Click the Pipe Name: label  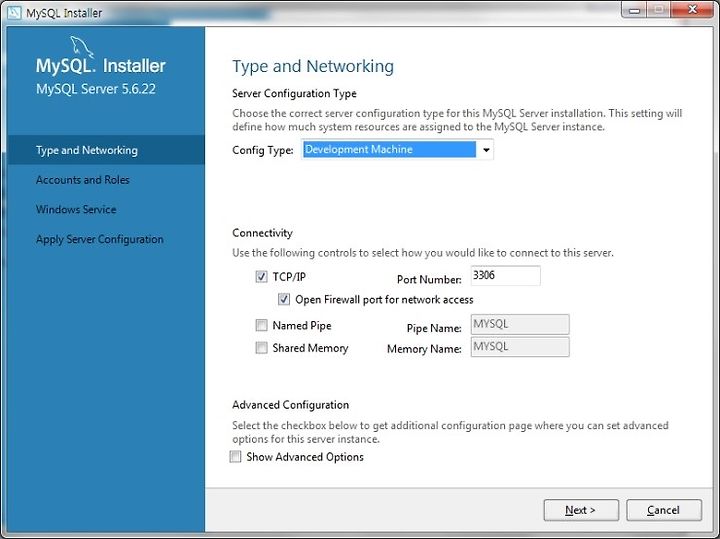pos(434,329)
